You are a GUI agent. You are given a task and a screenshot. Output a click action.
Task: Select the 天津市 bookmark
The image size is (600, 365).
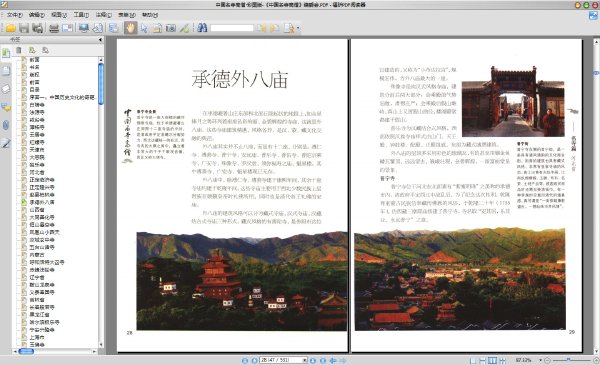point(37,150)
